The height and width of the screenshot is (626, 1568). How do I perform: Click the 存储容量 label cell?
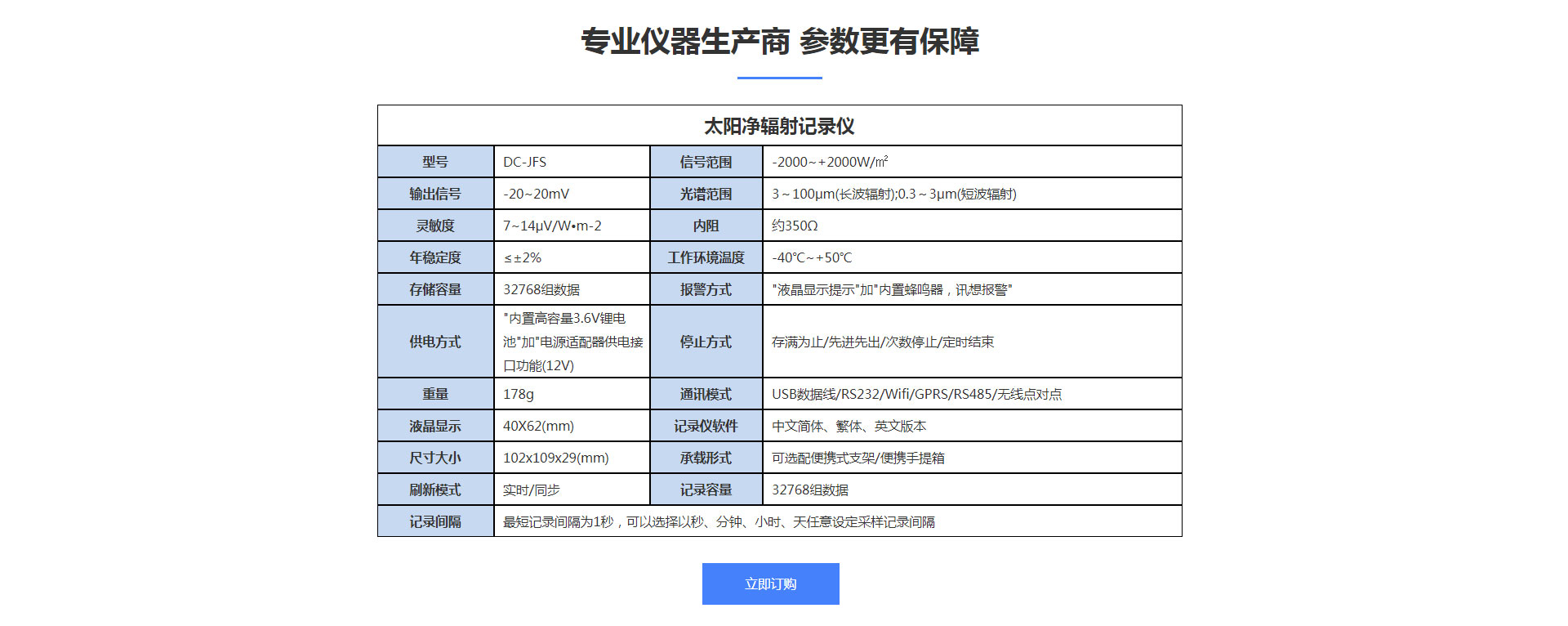(x=435, y=289)
